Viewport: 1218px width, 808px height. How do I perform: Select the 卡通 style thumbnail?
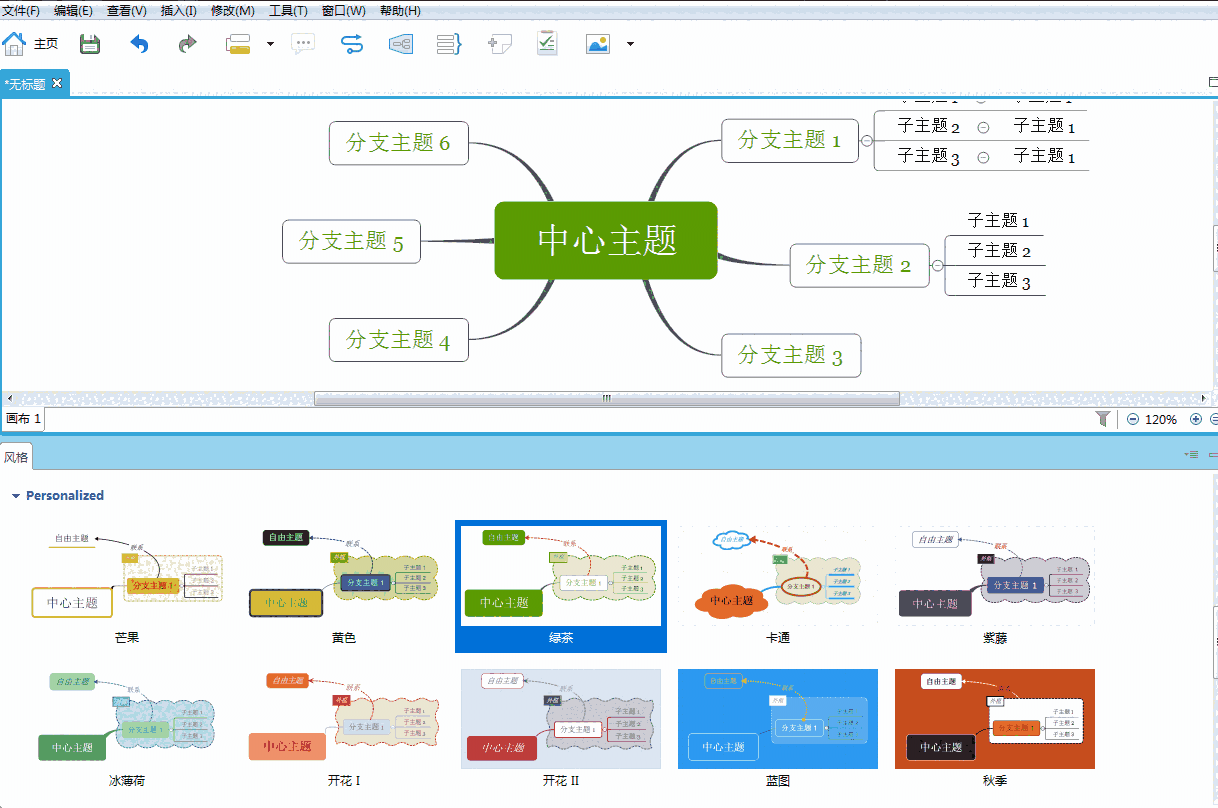(x=778, y=585)
